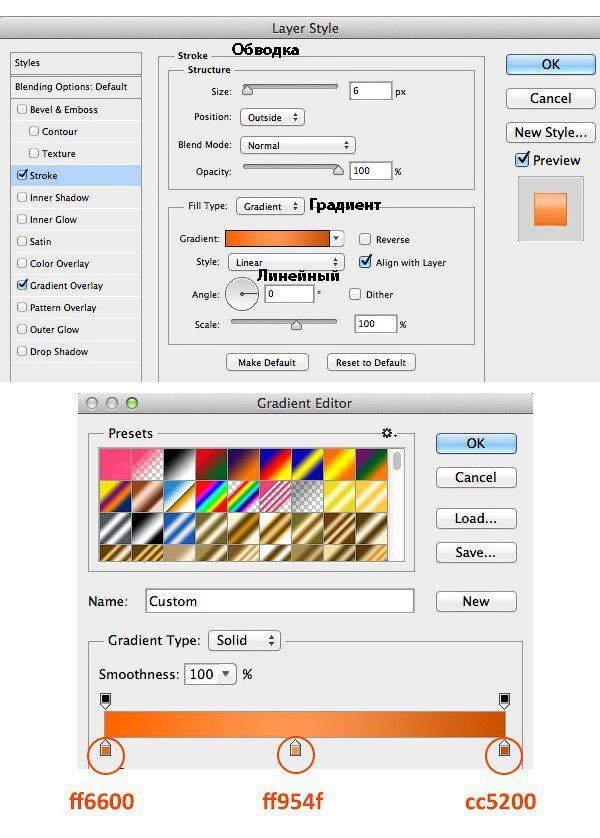Toggle the Preview checkbox
600x838 pixels.
coord(522,159)
